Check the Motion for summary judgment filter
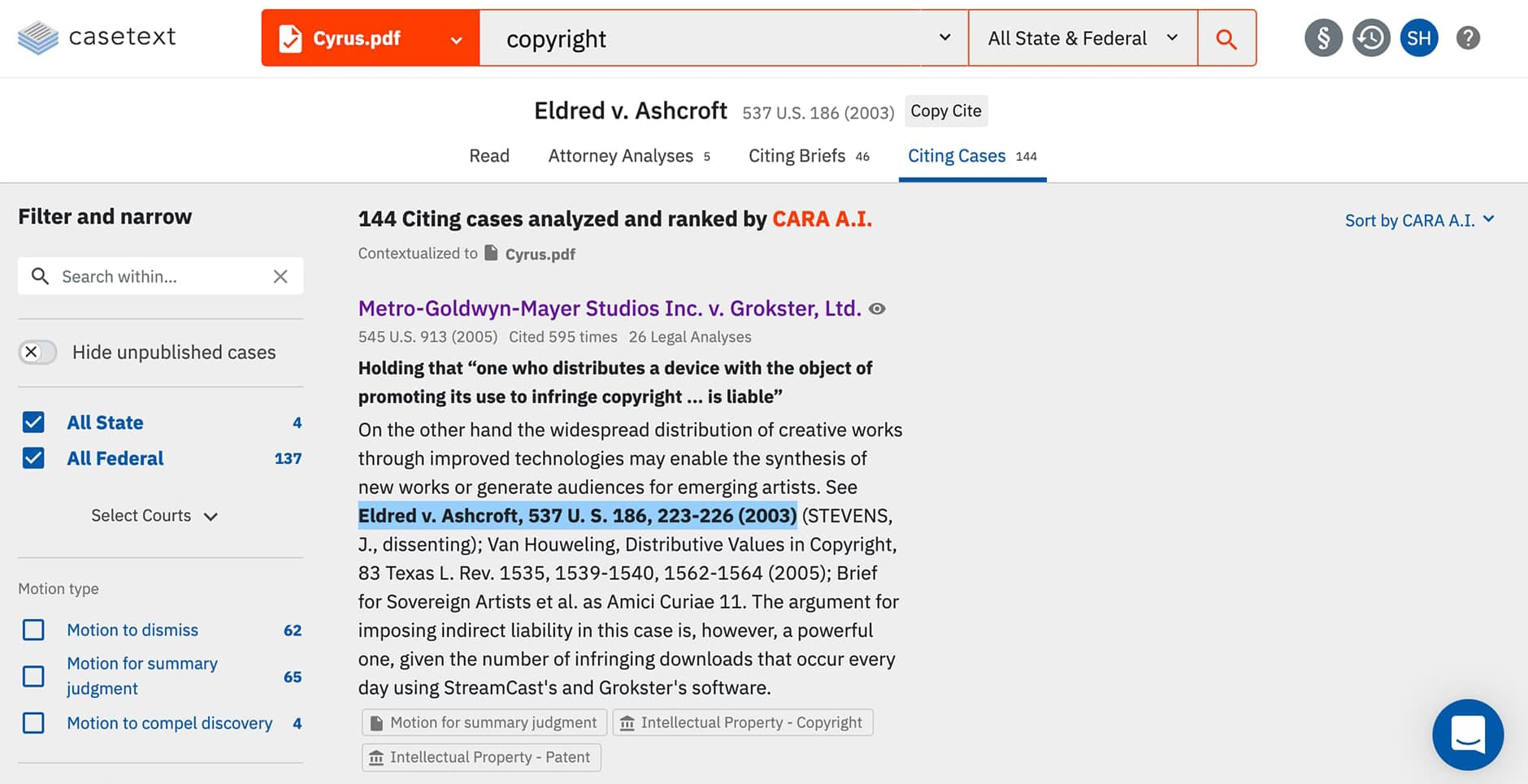This screenshot has width=1528, height=784. coord(33,676)
